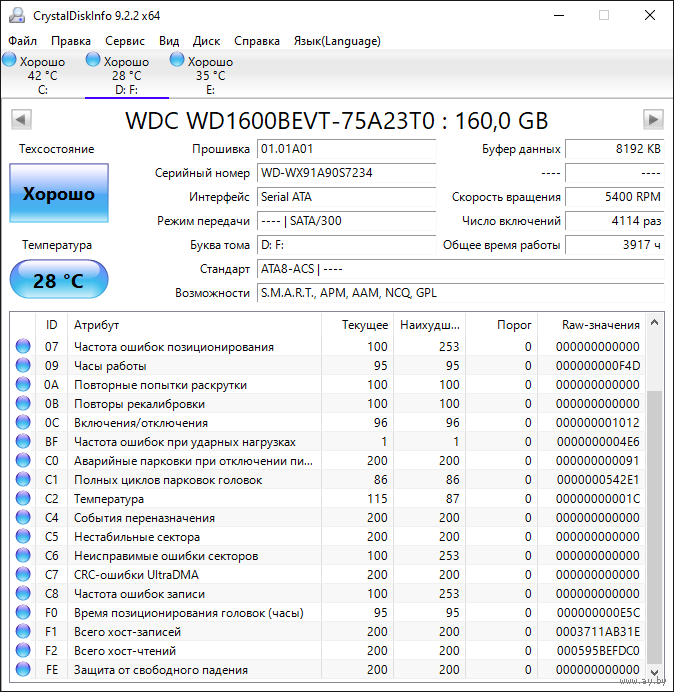Open the Файл menu
The height and width of the screenshot is (692, 674).
[x=23, y=41]
